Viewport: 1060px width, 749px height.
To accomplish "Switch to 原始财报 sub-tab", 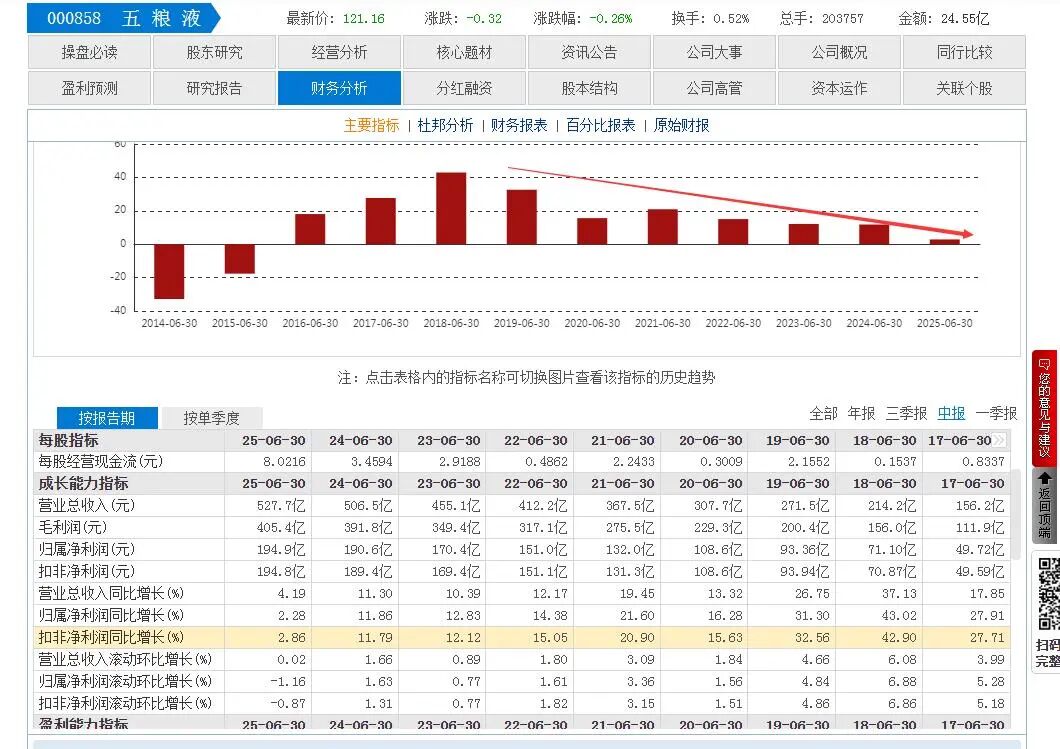I will 681,125.
